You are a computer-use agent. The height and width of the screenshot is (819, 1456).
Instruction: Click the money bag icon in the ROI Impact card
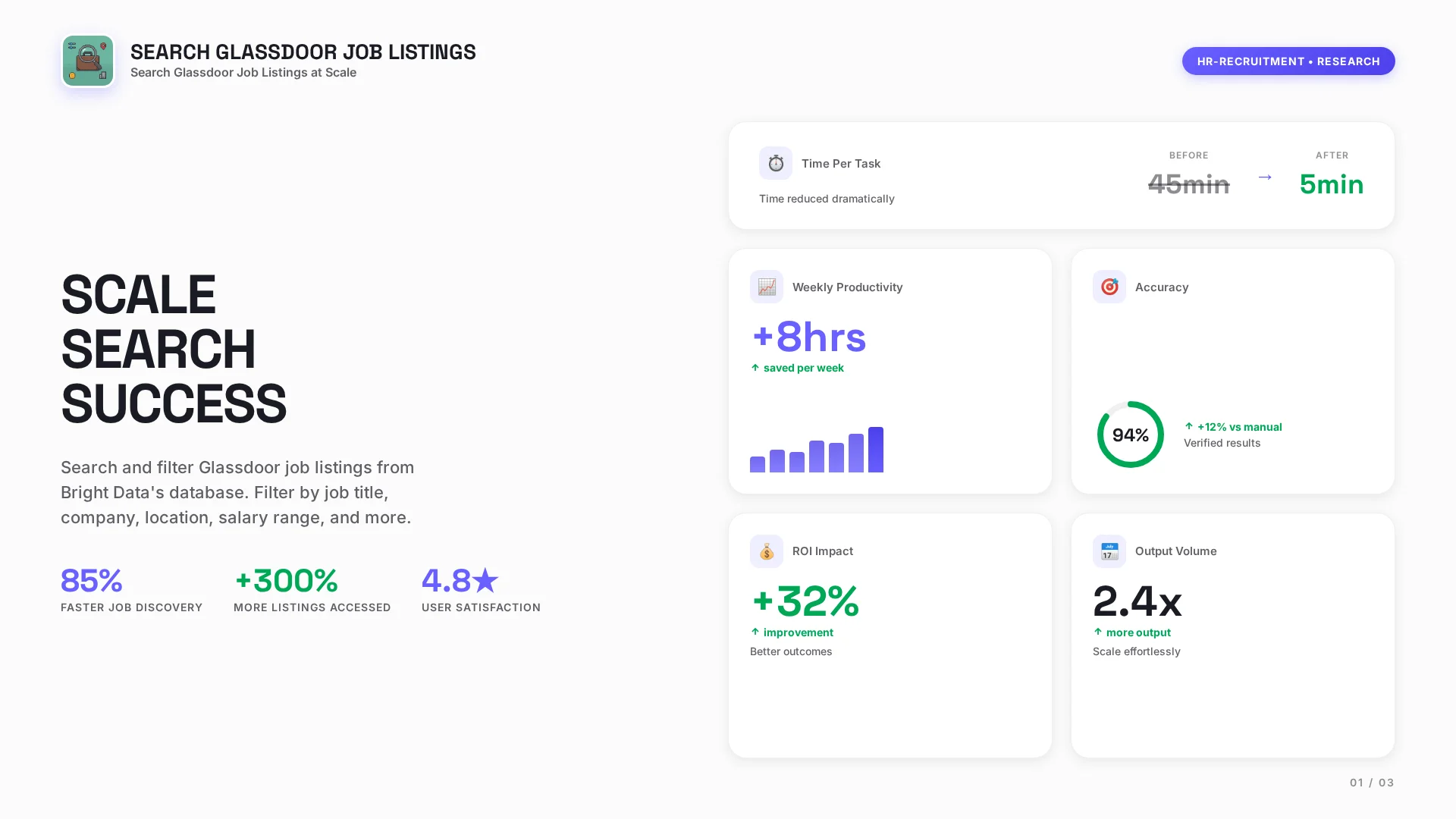click(x=766, y=551)
